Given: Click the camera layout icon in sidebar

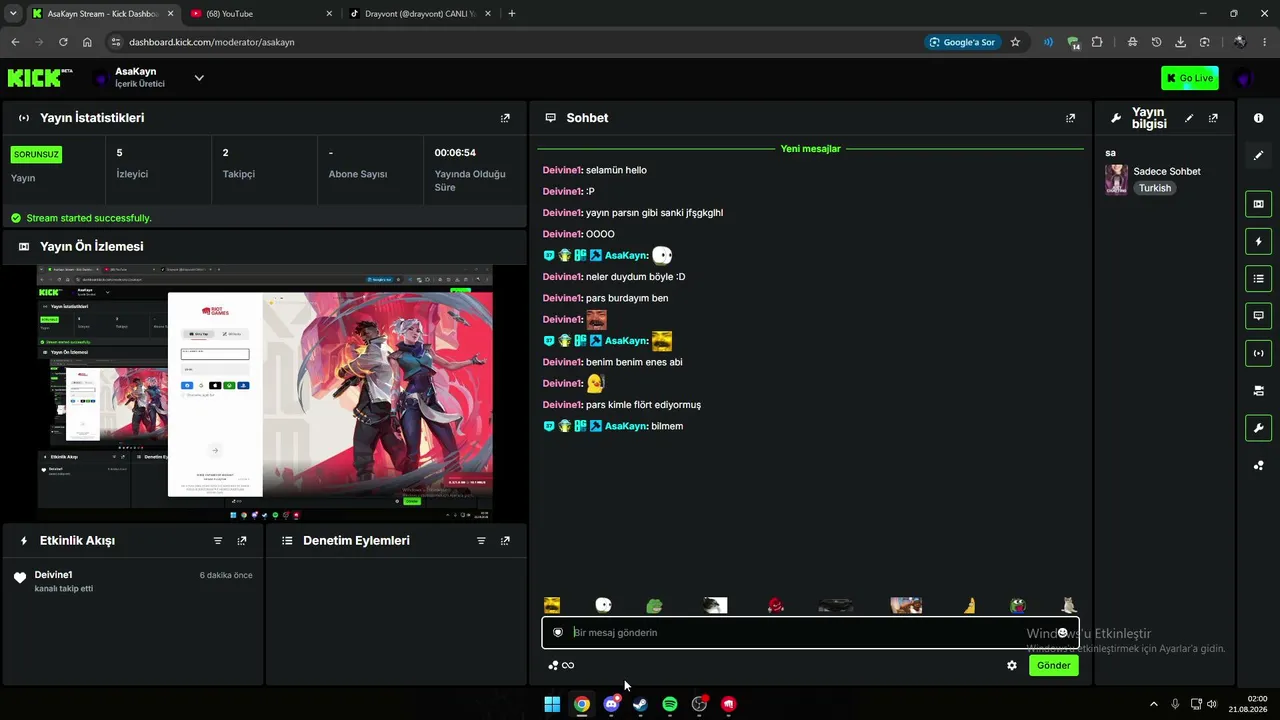Looking at the screenshot, I should coord(1258,391).
